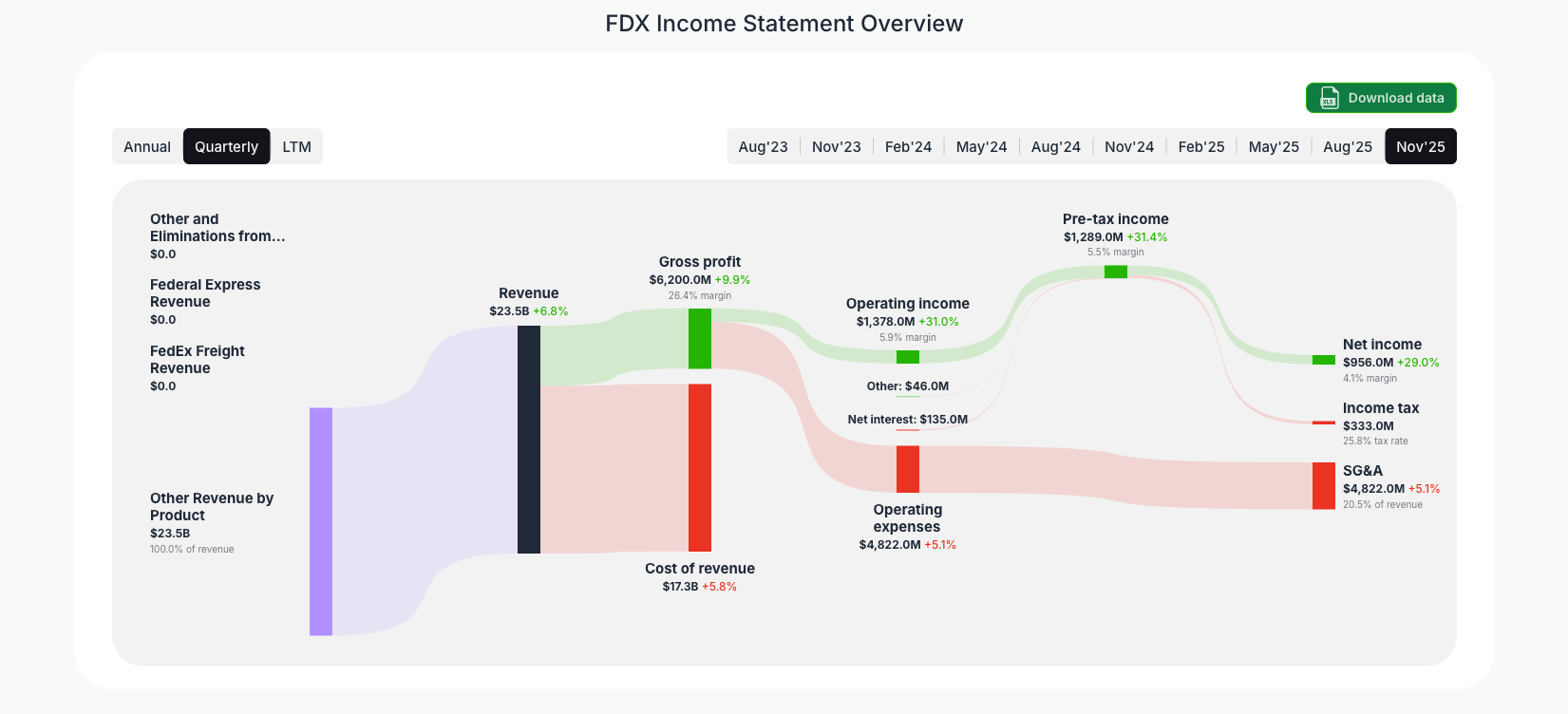Select the Quarterly view
This screenshot has width=1568, height=714.
tap(226, 146)
